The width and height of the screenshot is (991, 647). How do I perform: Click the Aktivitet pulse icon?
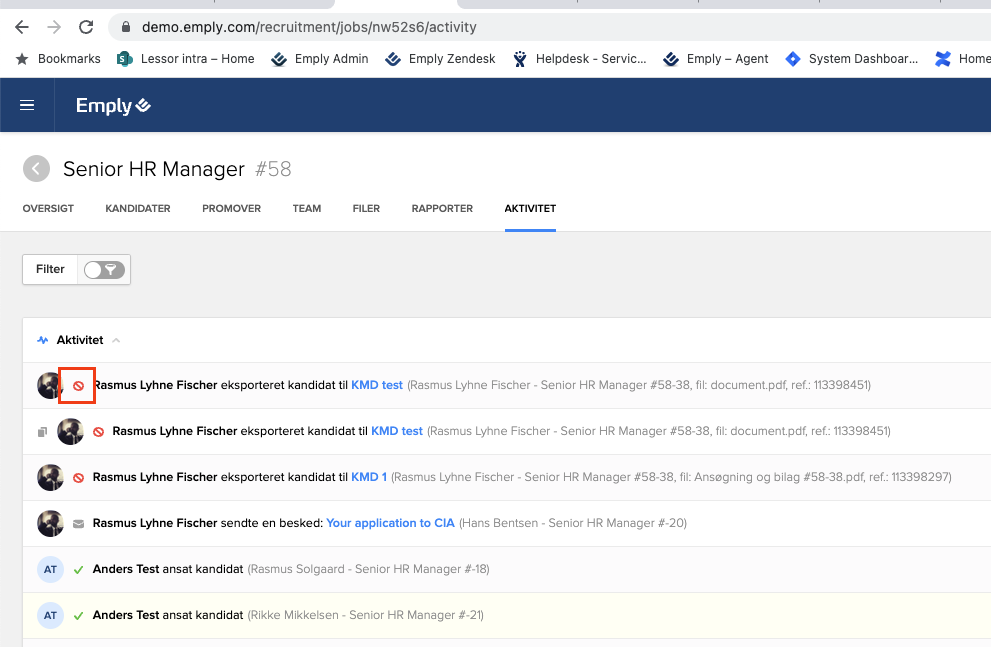pyautogui.click(x=43, y=340)
